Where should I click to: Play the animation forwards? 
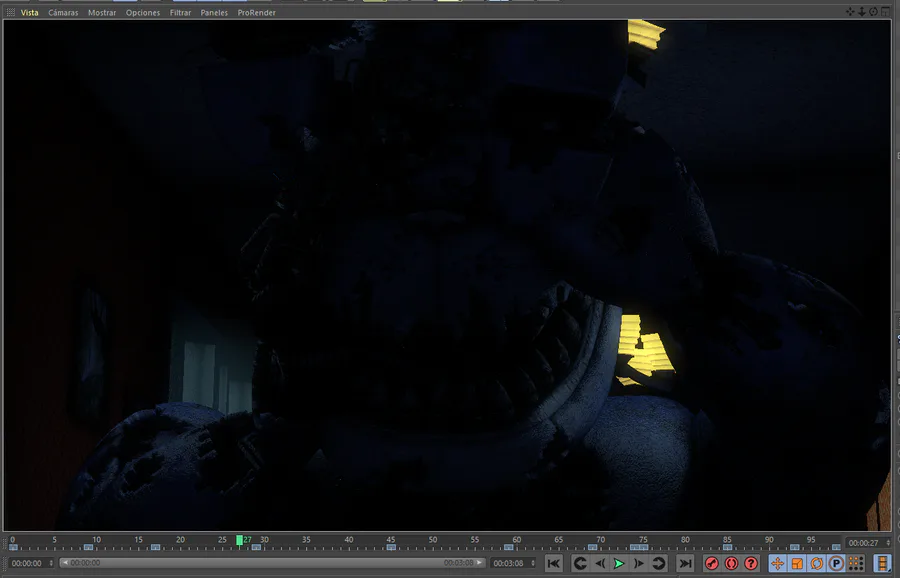click(x=619, y=564)
